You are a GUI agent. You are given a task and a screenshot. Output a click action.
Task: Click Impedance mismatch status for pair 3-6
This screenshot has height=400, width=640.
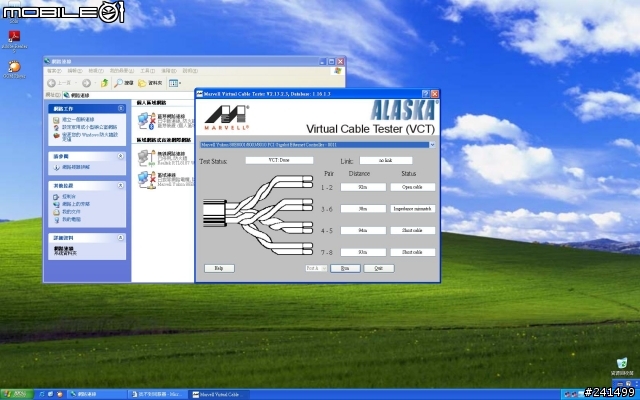click(x=413, y=209)
